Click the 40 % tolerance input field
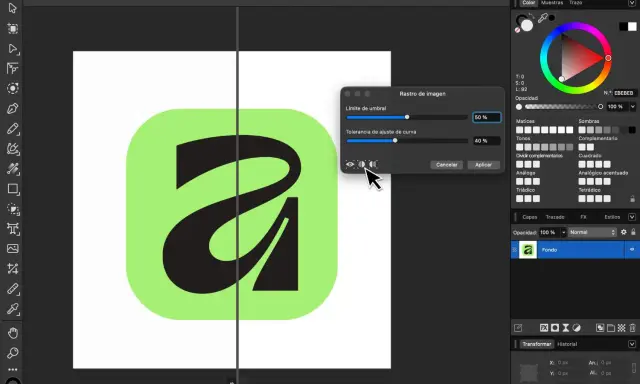The image size is (640, 384). [x=487, y=140]
